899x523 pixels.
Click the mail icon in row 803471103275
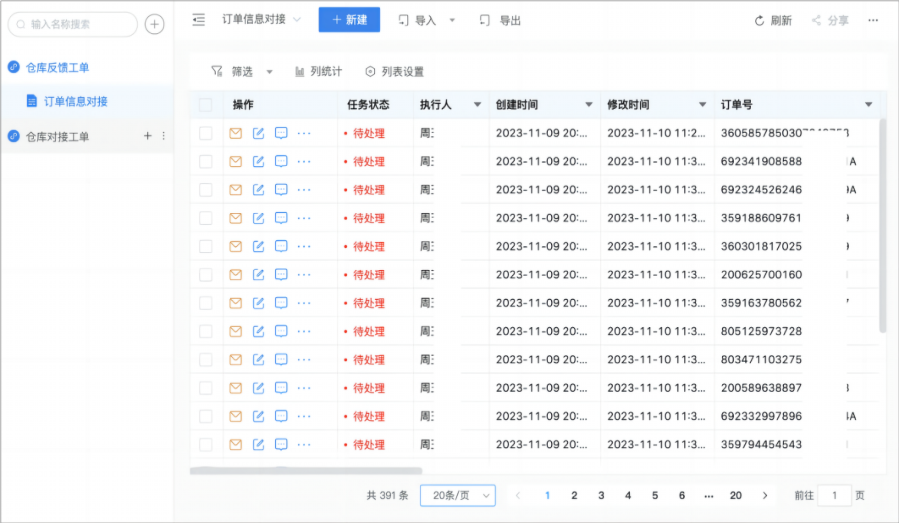click(236, 360)
